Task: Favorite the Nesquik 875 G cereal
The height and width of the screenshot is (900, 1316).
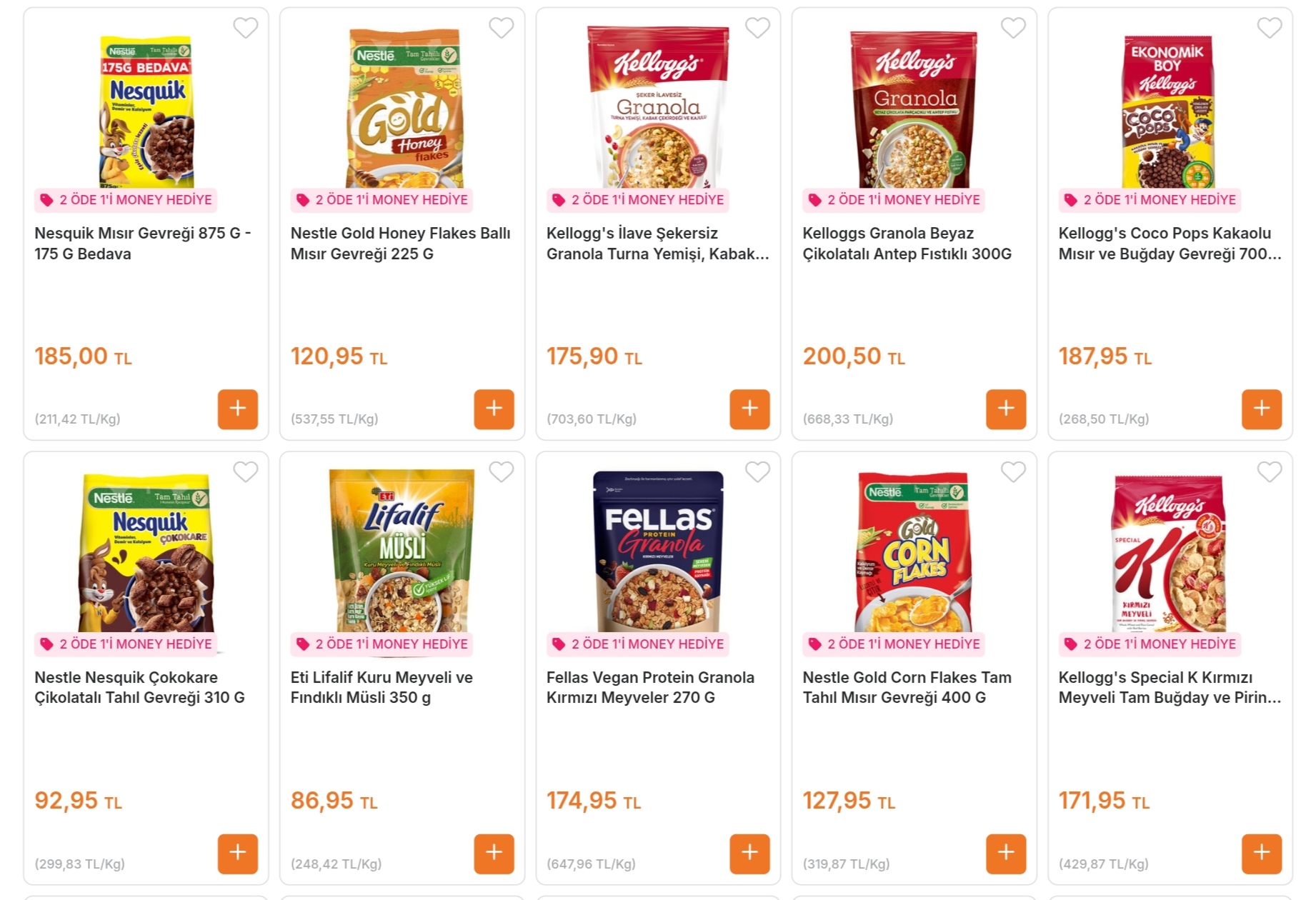Action: point(245,28)
